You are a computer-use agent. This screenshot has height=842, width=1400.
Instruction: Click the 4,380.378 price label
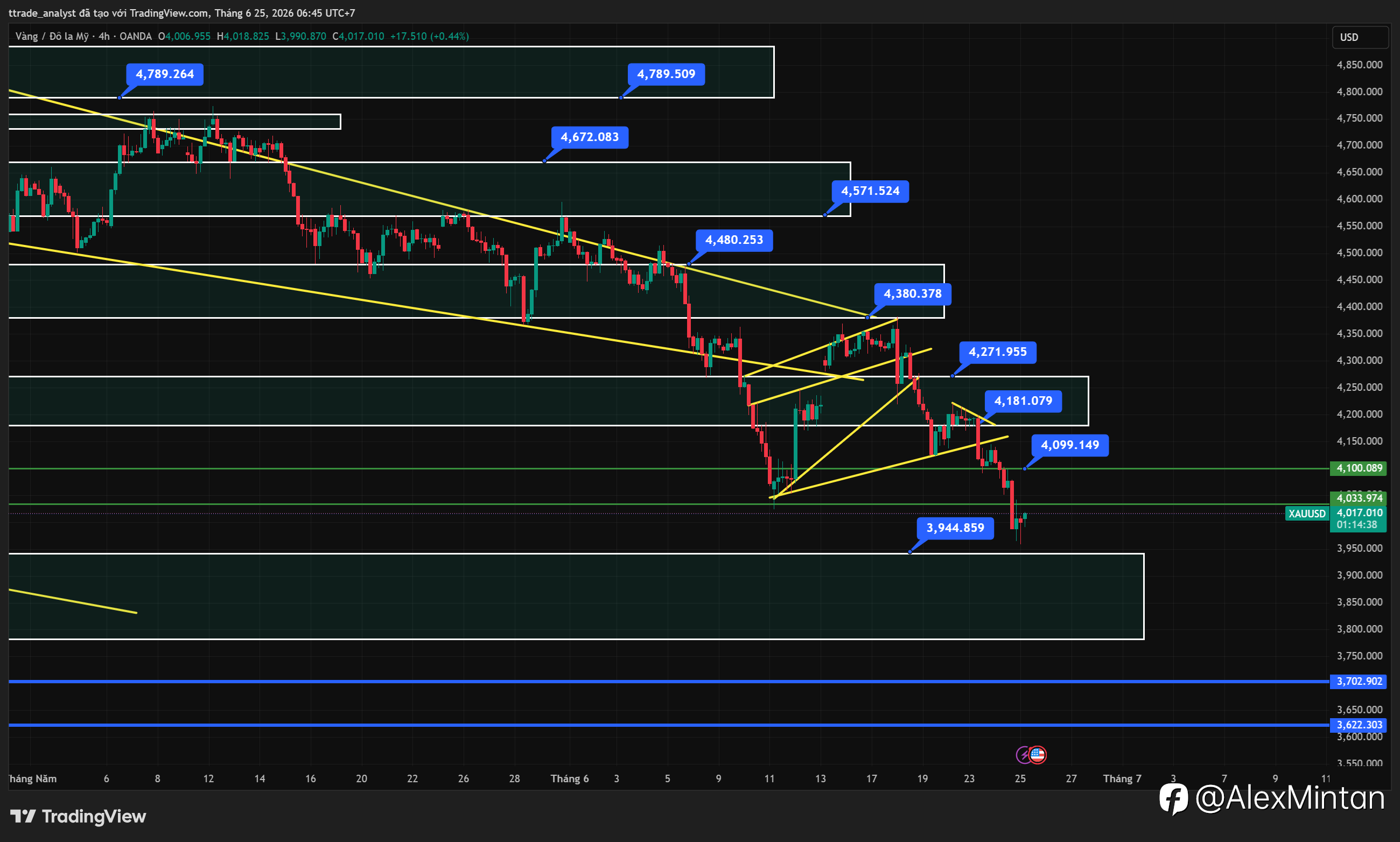[x=913, y=294]
